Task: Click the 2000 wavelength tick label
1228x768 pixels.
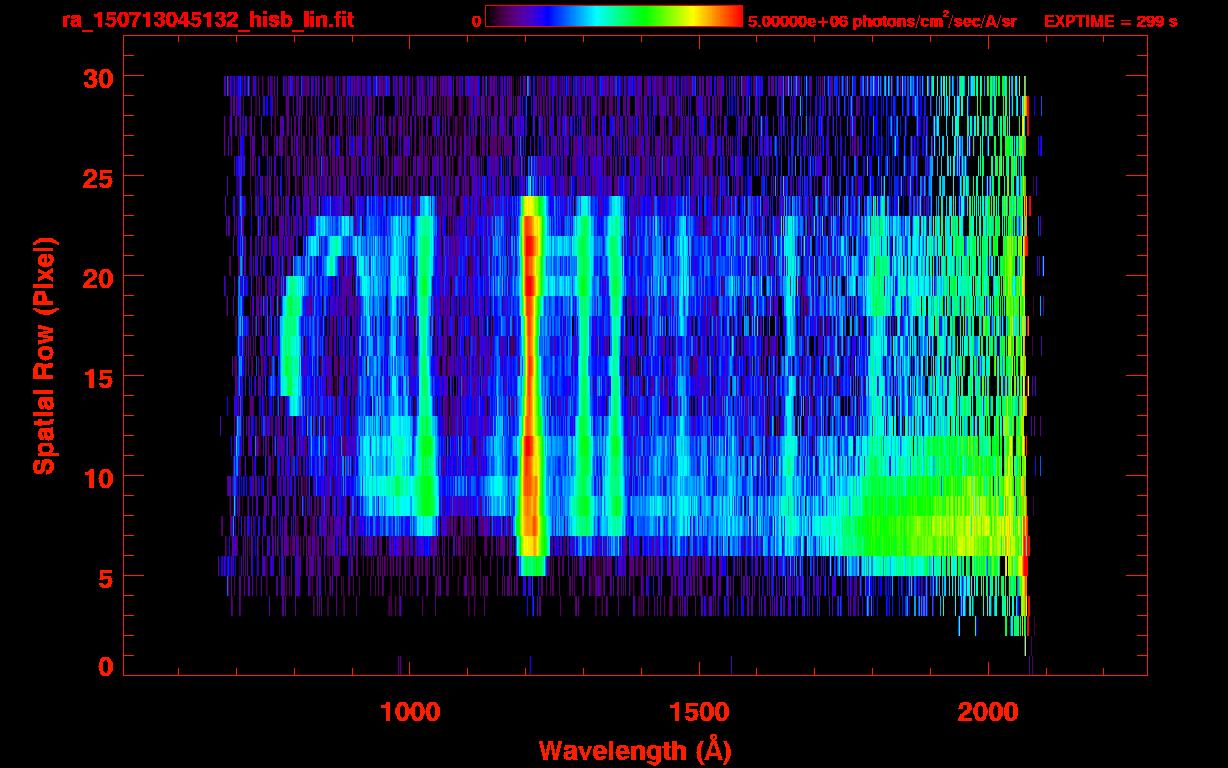Action: pyautogui.click(x=989, y=712)
